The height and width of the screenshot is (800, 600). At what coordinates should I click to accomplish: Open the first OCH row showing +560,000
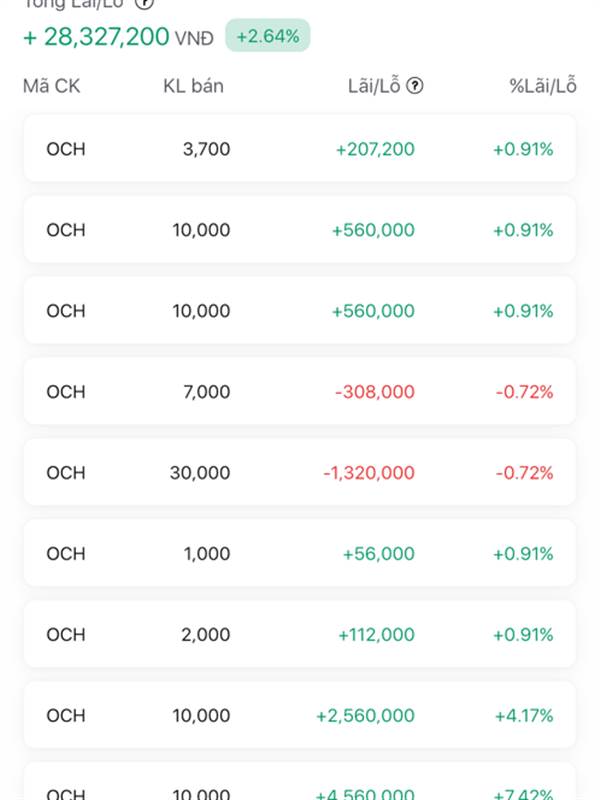300,230
